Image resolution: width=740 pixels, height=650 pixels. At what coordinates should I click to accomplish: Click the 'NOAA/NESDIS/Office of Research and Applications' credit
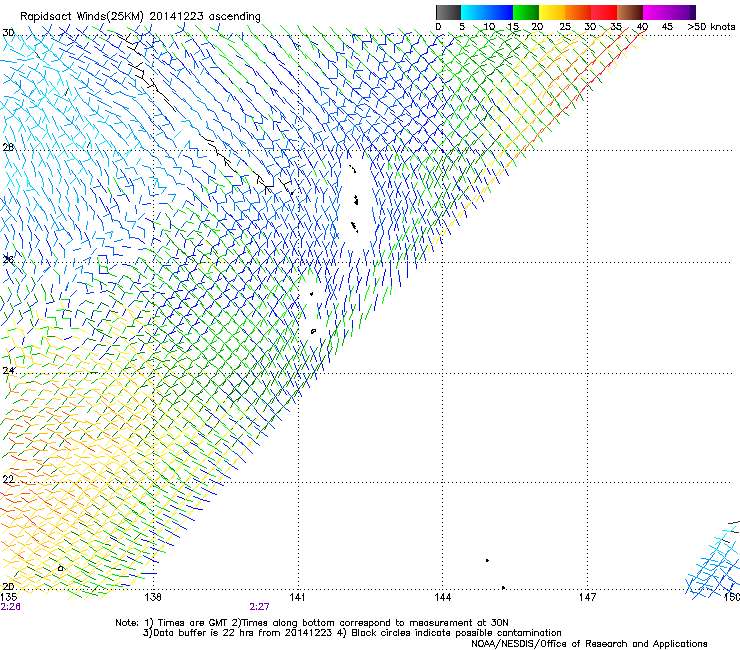pyautogui.click(x=589, y=644)
